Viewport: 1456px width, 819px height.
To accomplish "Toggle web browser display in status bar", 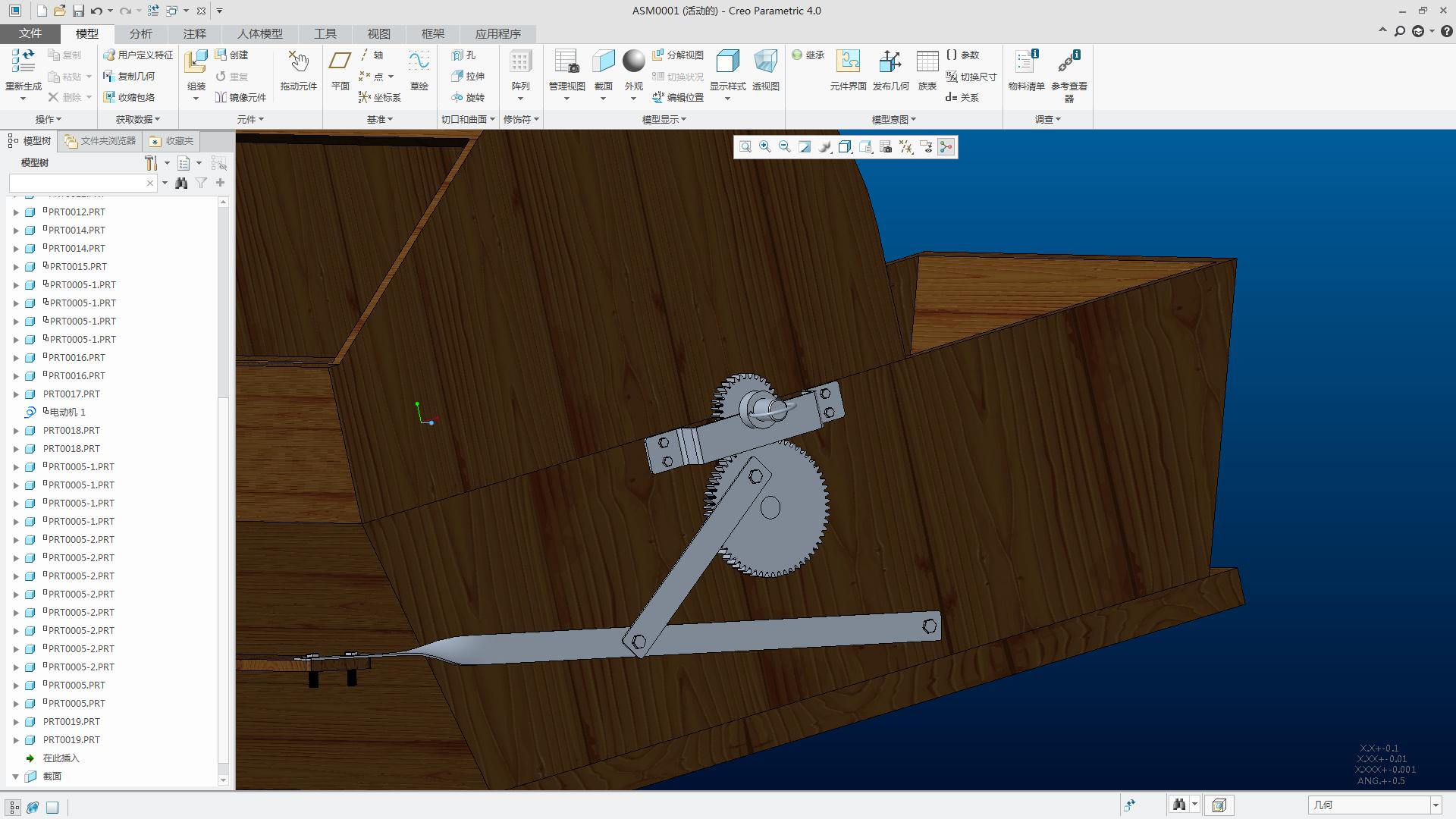I will (33, 807).
